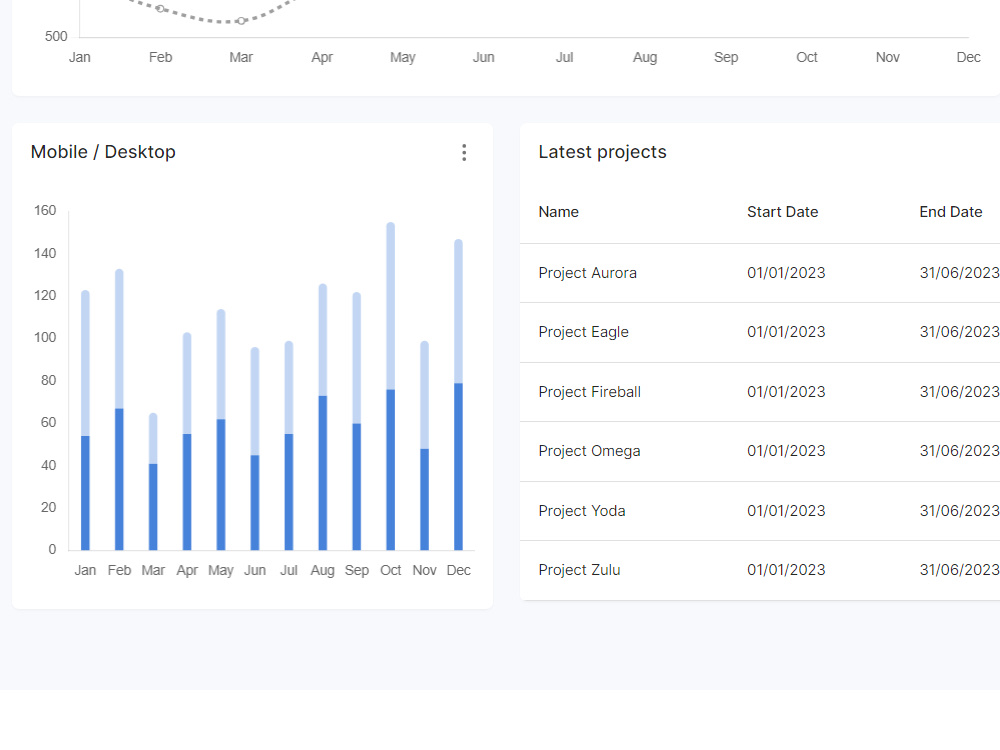Click the Dec label on top line chart axis
The width and height of the screenshot is (1000, 750).
[968, 57]
